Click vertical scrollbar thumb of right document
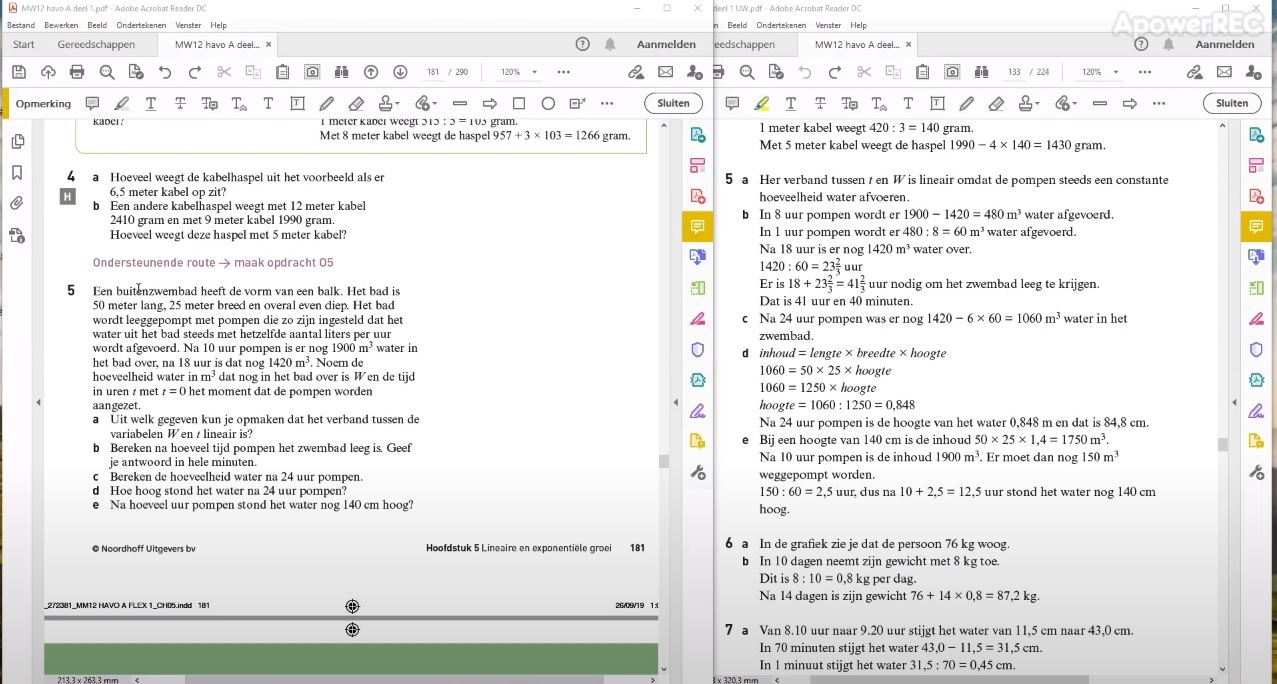The width and height of the screenshot is (1277, 684). [x=1223, y=445]
